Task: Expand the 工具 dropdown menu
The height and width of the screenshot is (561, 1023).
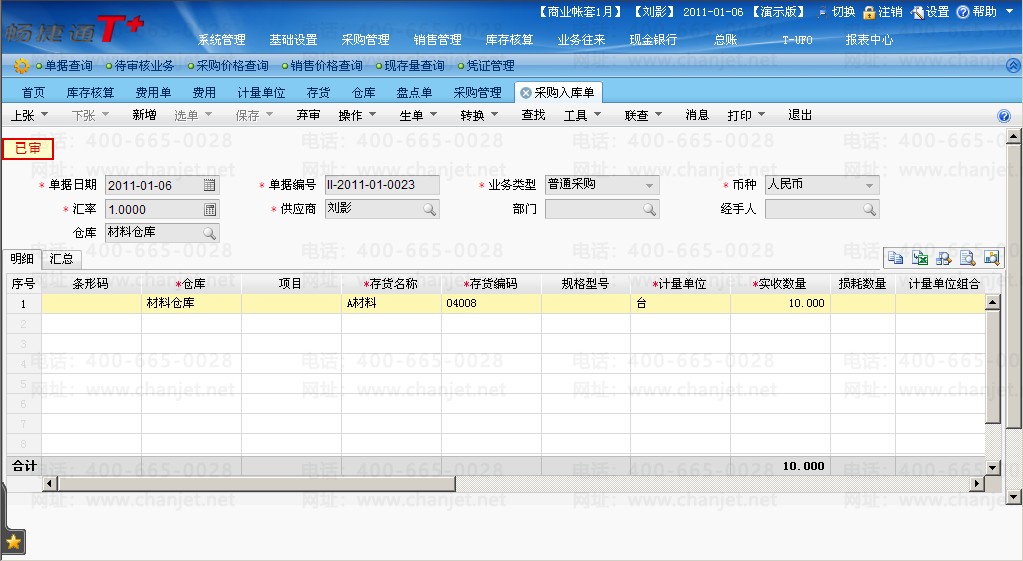Action: click(x=597, y=115)
